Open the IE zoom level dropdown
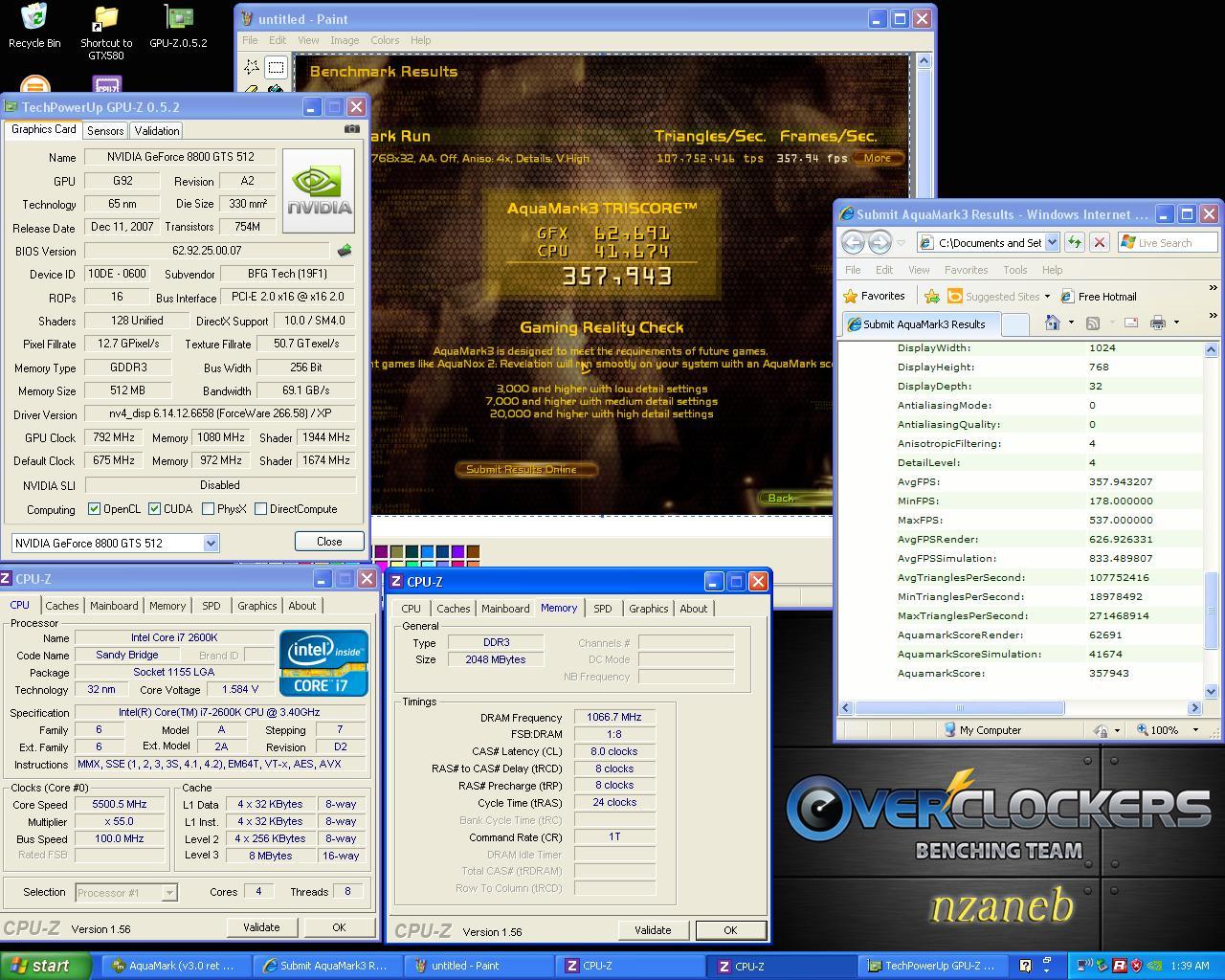 1195,729
